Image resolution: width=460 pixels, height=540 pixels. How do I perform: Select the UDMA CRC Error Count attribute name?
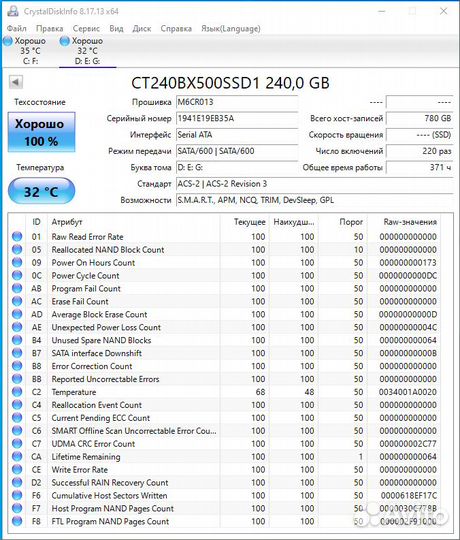93,444
